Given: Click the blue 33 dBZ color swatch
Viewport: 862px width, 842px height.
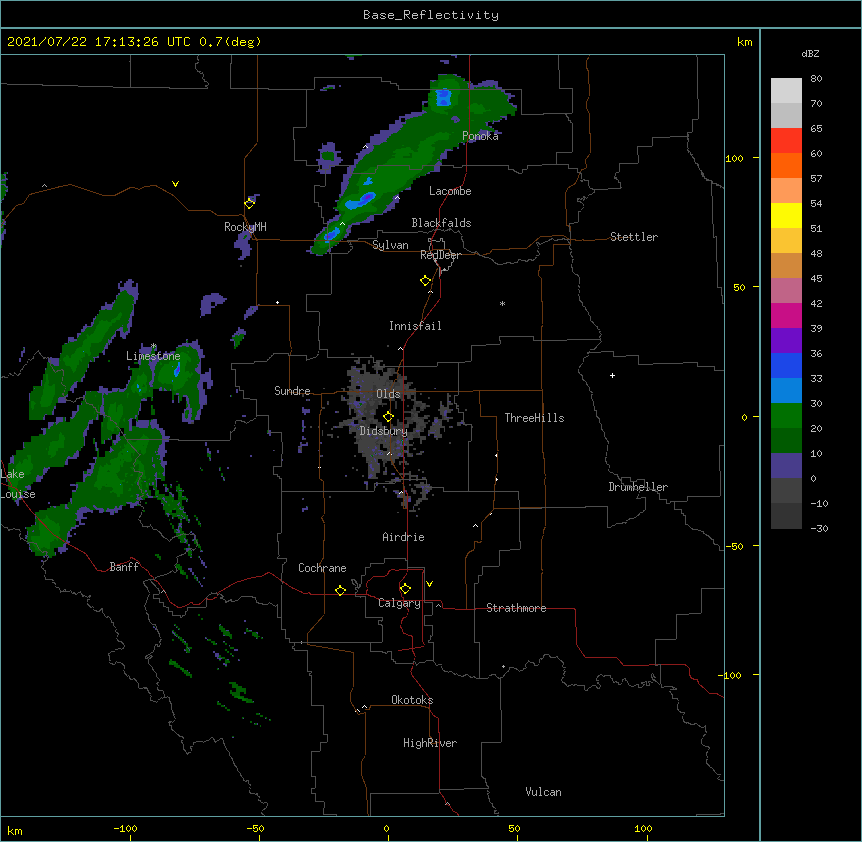Looking at the screenshot, I should click(786, 365).
